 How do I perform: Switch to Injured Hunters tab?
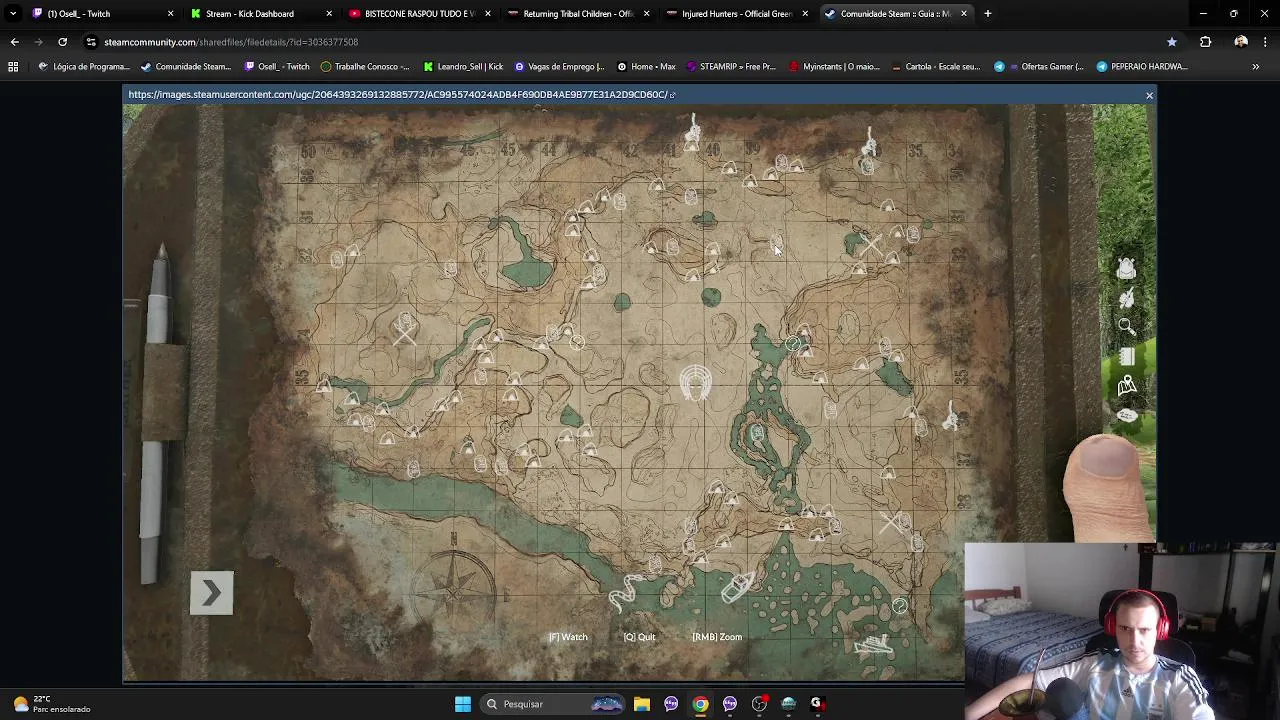[737, 14]
